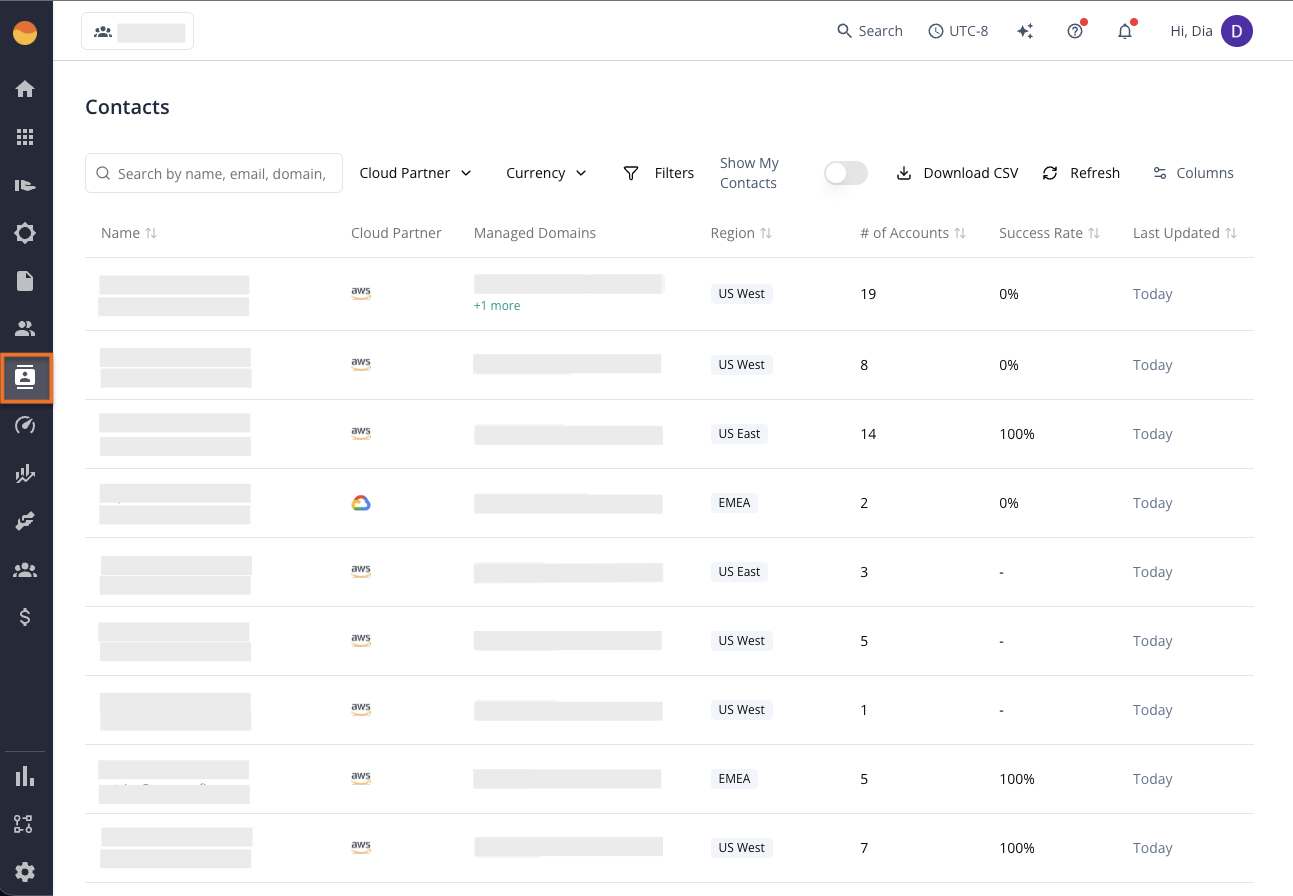Open the sparkle AI assistant icon
Image resolution: width=1293 pixels, height=896 pixels.
1025,31
